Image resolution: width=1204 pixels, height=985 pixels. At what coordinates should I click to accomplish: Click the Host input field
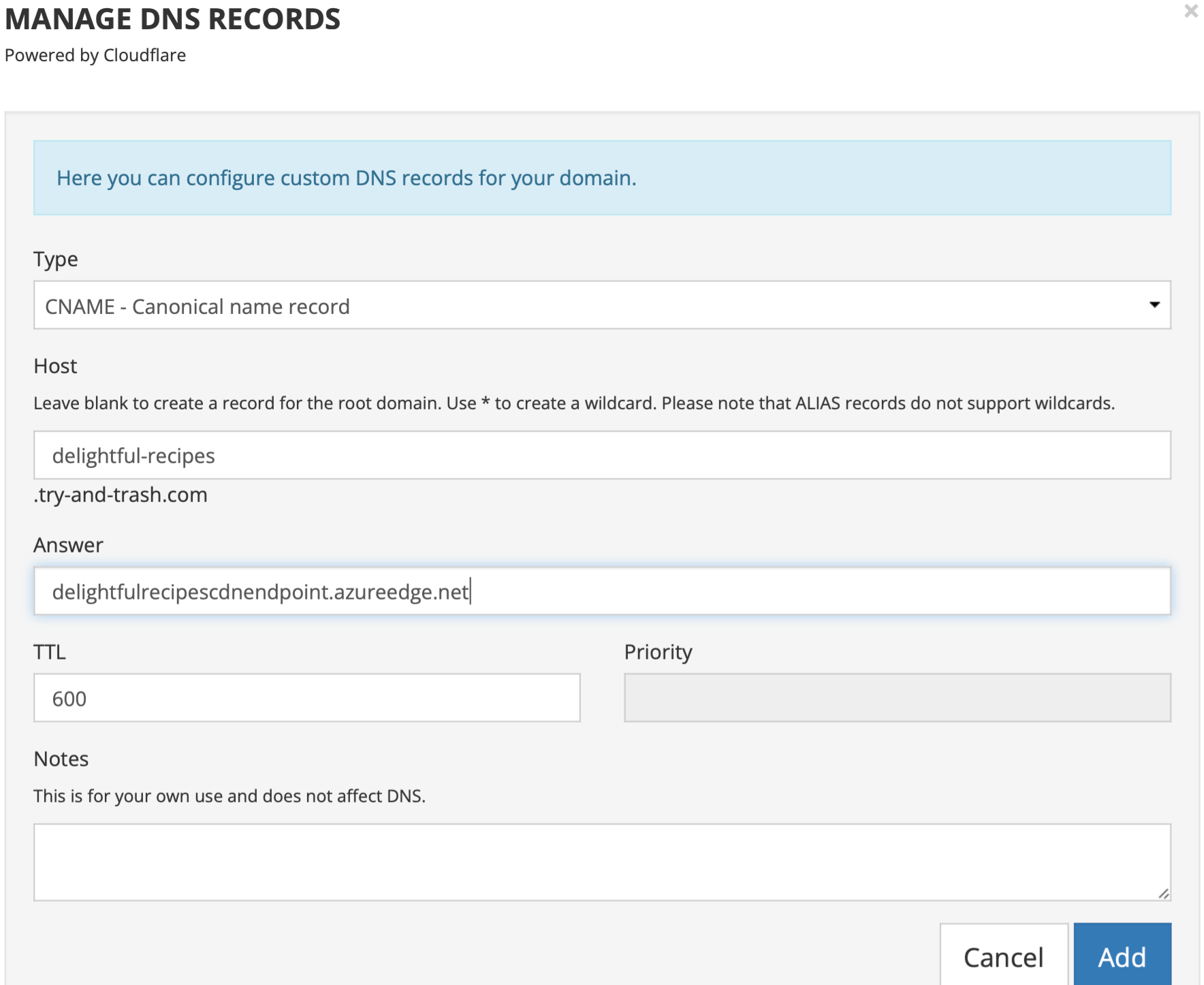pos(602,455)
